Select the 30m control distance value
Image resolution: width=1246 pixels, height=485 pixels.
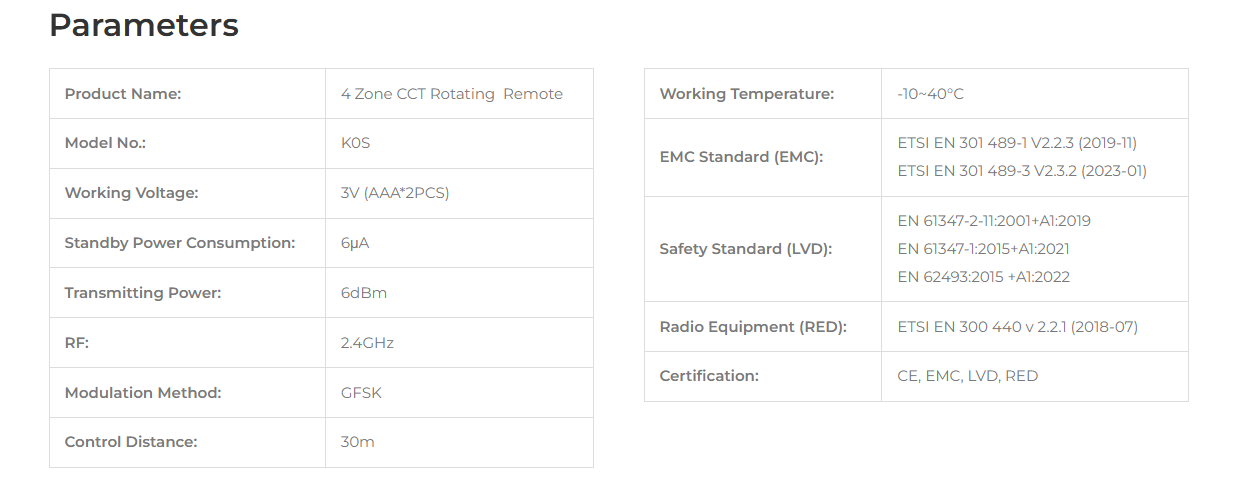coord(358,442)
